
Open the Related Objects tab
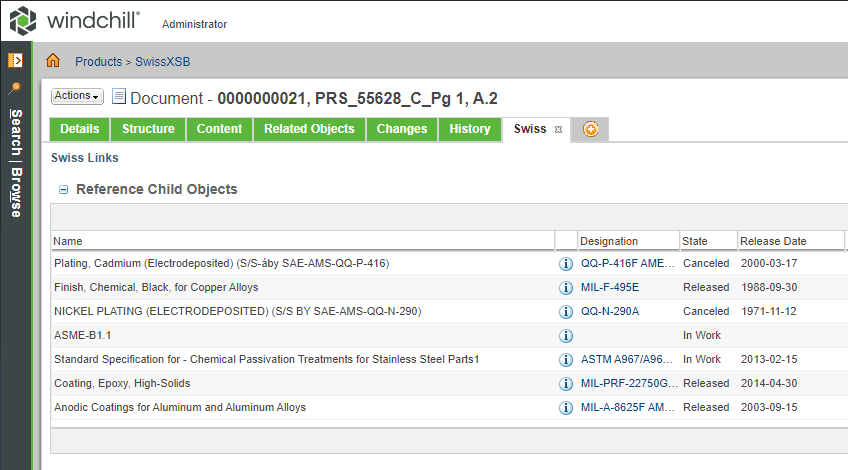point(309,129)
